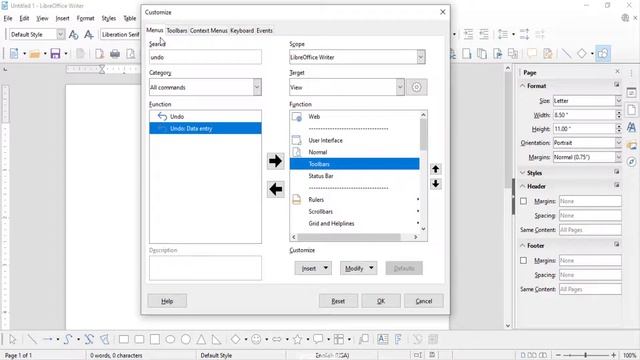Open the sidebar Navigator compass icon
This screenshot has width=640, height=360.
tap(631, 162)
